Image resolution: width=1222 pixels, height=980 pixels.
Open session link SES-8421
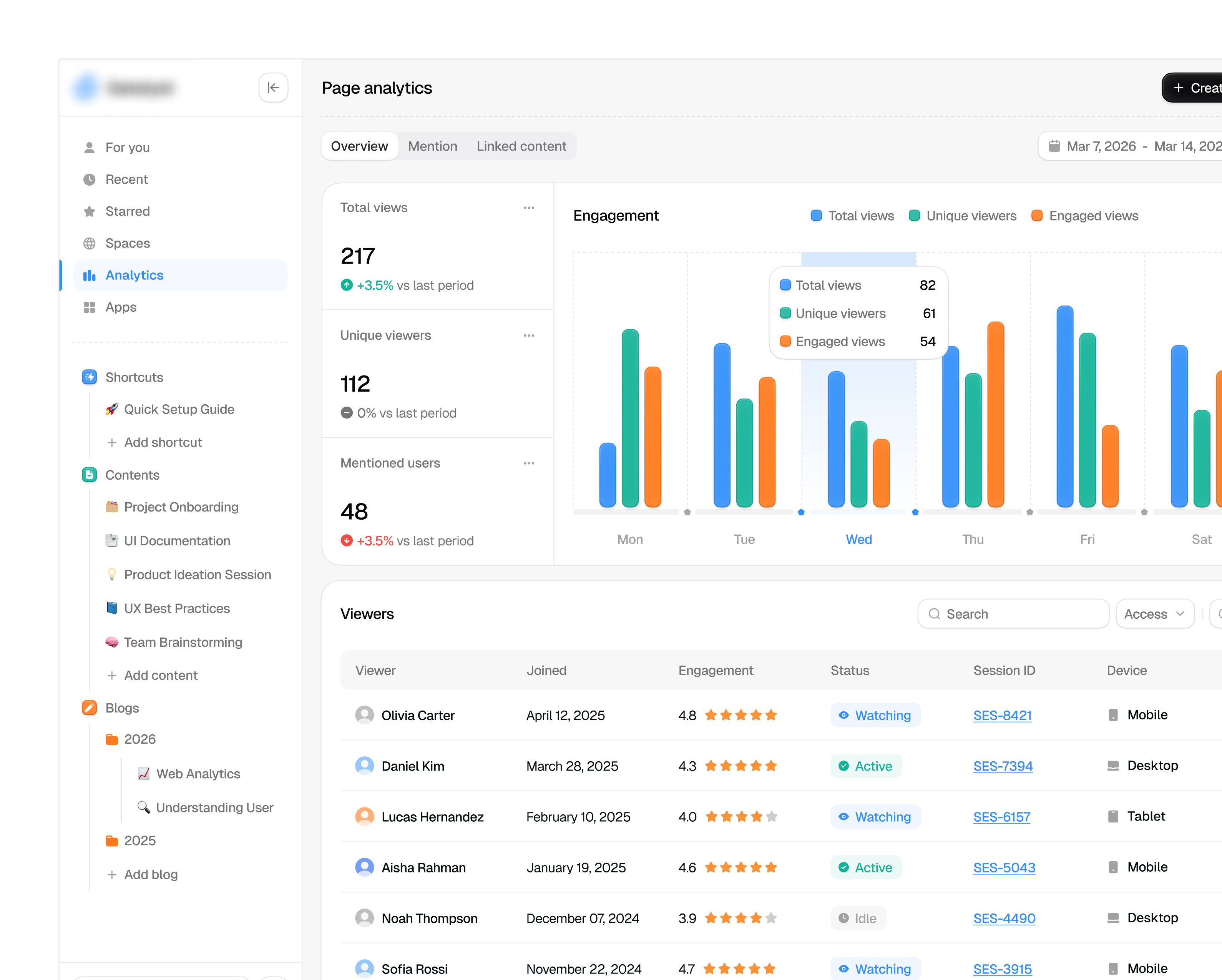click(1002, 715)
